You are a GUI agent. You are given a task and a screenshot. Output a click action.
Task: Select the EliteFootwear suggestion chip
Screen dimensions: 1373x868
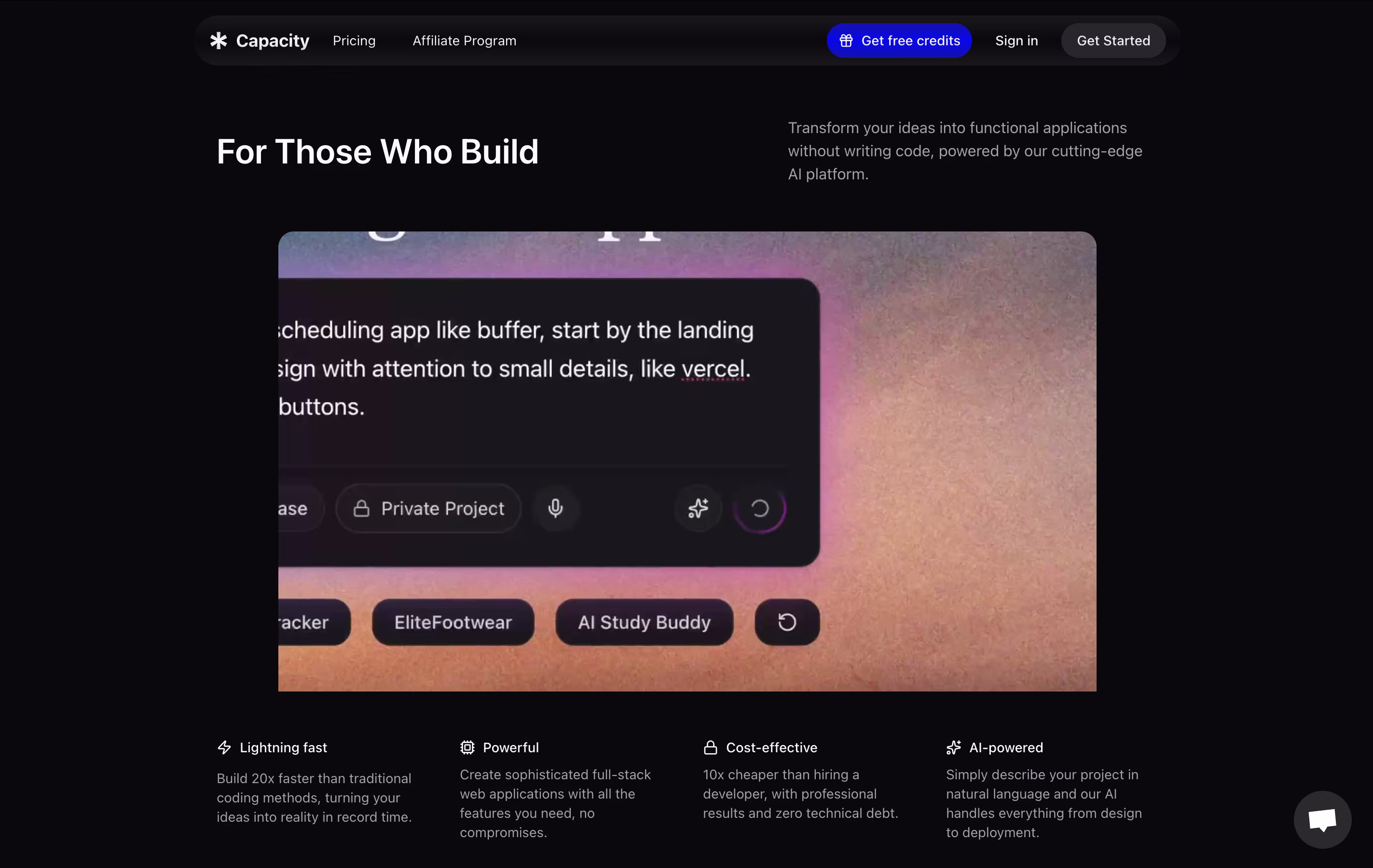coord(453,622)
